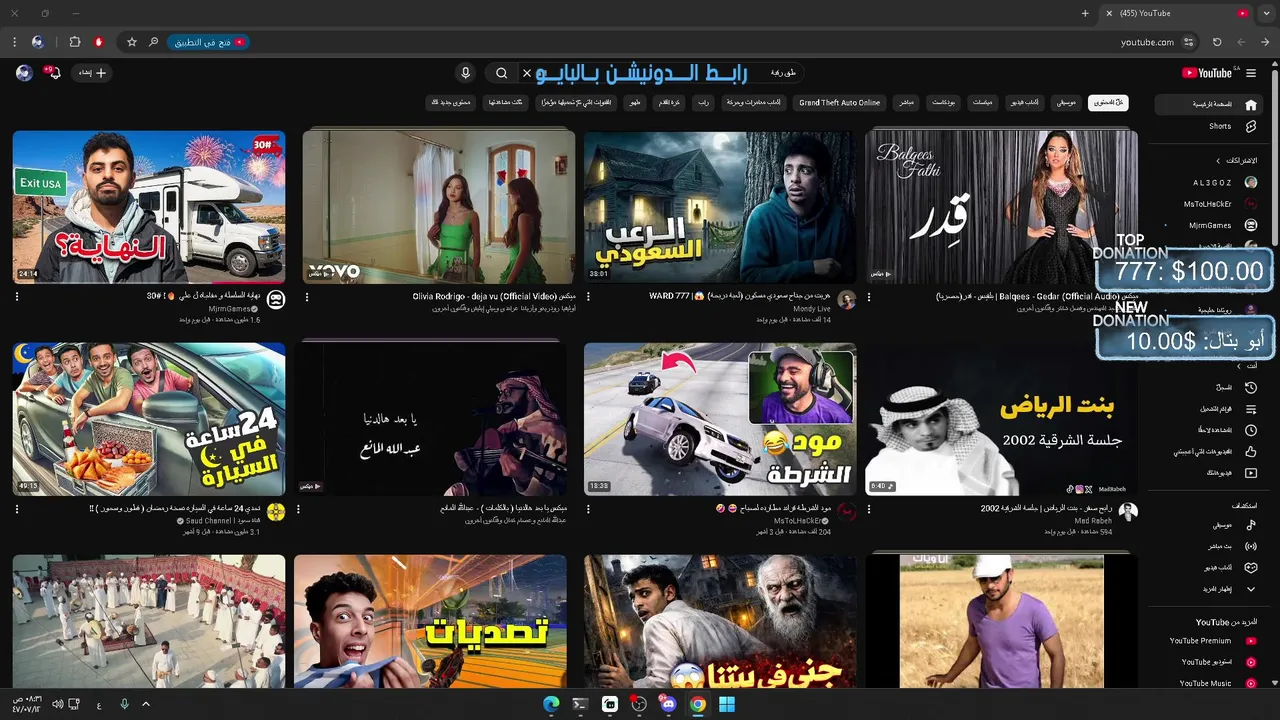Open Liked videos with thumbs-up icon

(1211, 451)
